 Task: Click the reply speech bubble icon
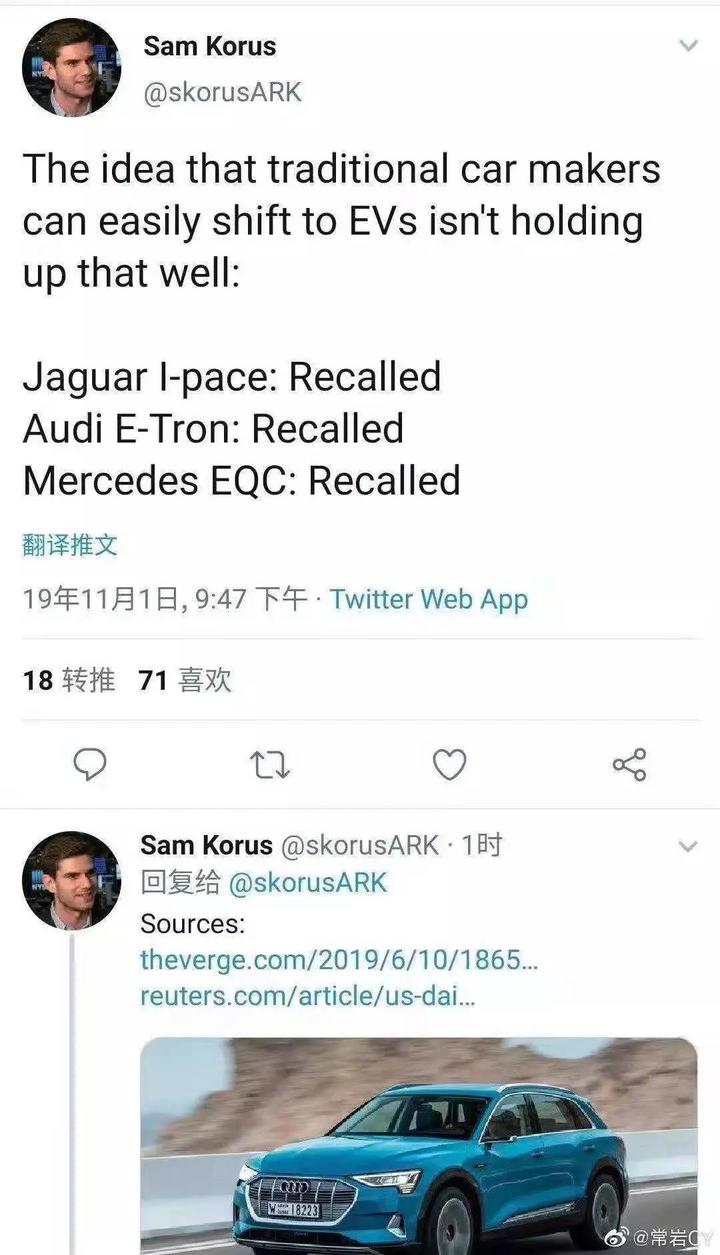click(91, 765)
